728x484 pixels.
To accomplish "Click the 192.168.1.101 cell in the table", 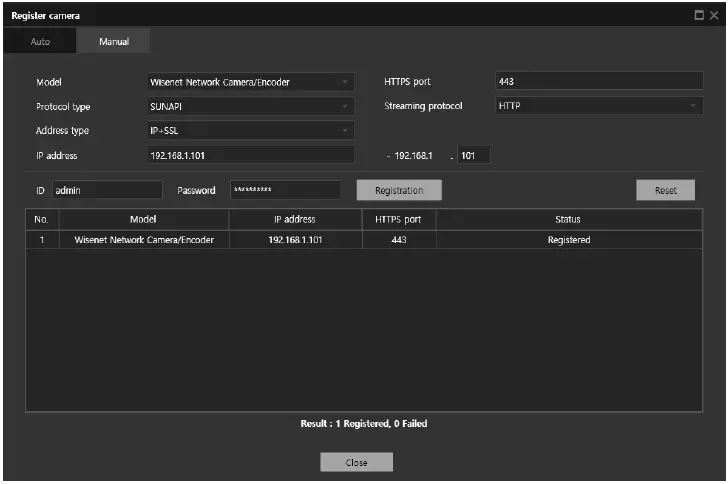I will [x=295, y=240].
